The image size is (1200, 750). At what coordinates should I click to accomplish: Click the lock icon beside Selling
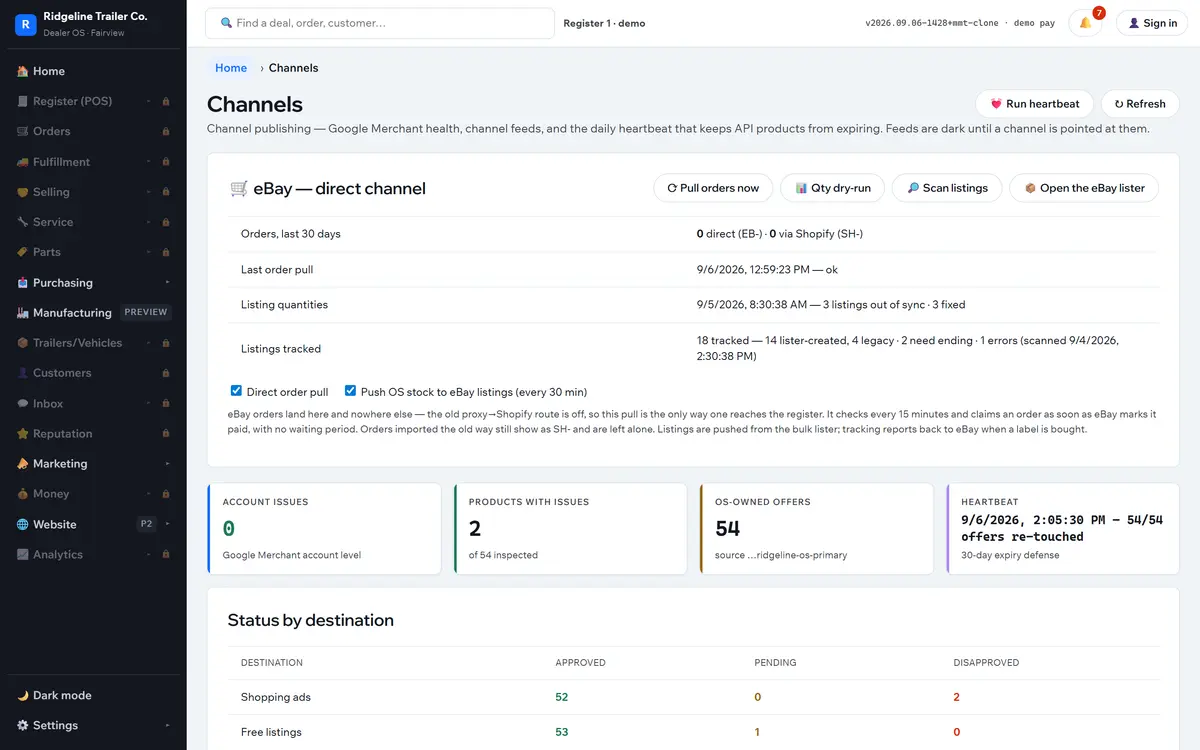tap(165, 192)
